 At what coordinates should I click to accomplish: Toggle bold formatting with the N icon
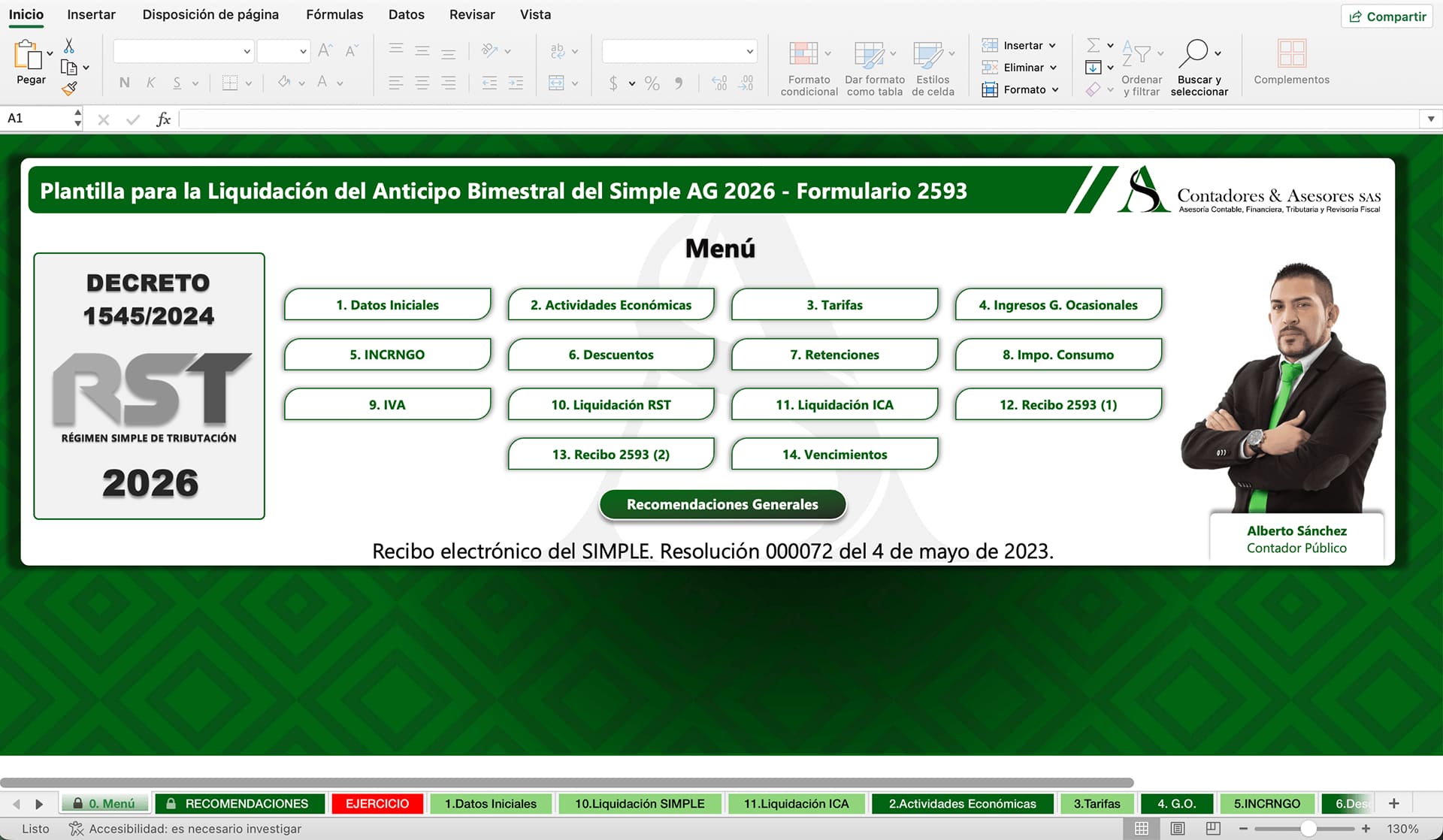click(x=124, y=83)
